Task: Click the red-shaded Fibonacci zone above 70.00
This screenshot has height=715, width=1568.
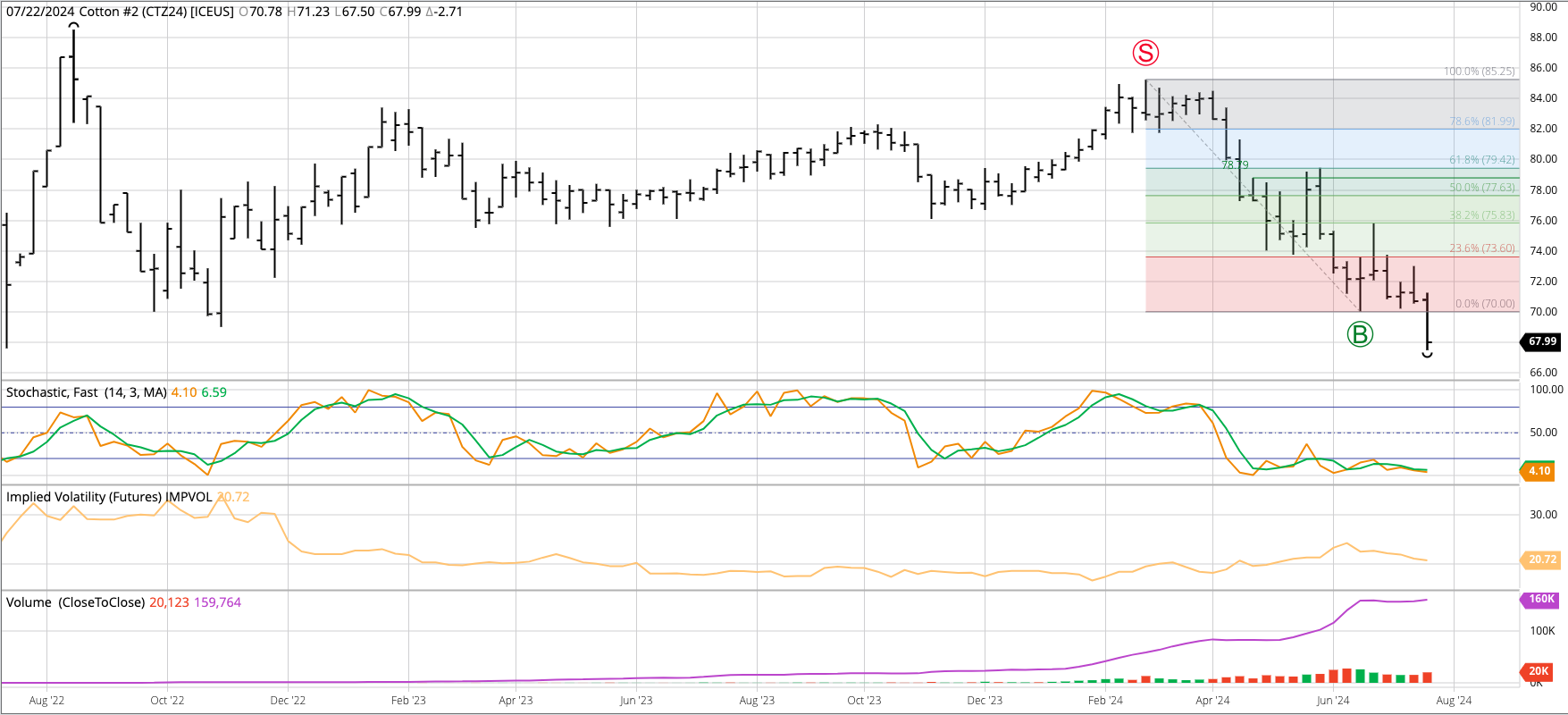Action: tap(1251, 286)
